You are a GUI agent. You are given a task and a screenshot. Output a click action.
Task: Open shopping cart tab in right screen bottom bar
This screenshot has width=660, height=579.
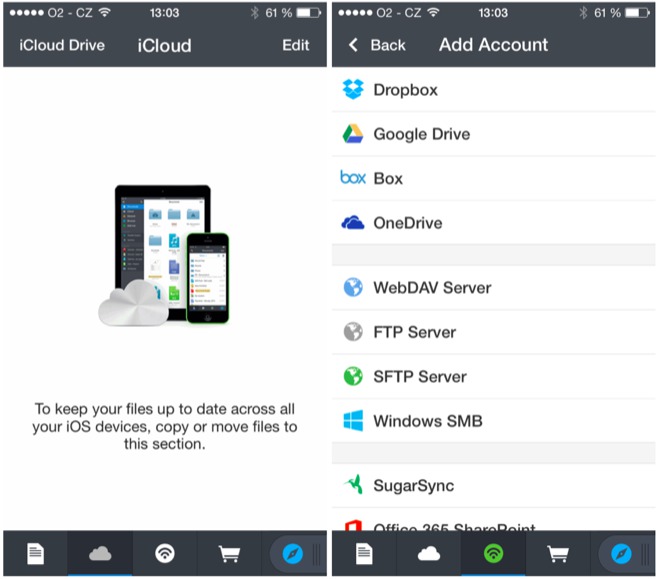pos(558,553)
